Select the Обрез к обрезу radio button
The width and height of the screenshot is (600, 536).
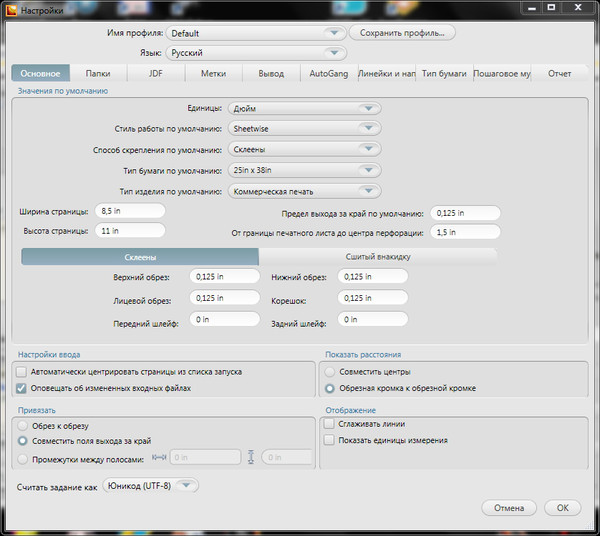tap(23, 425)
